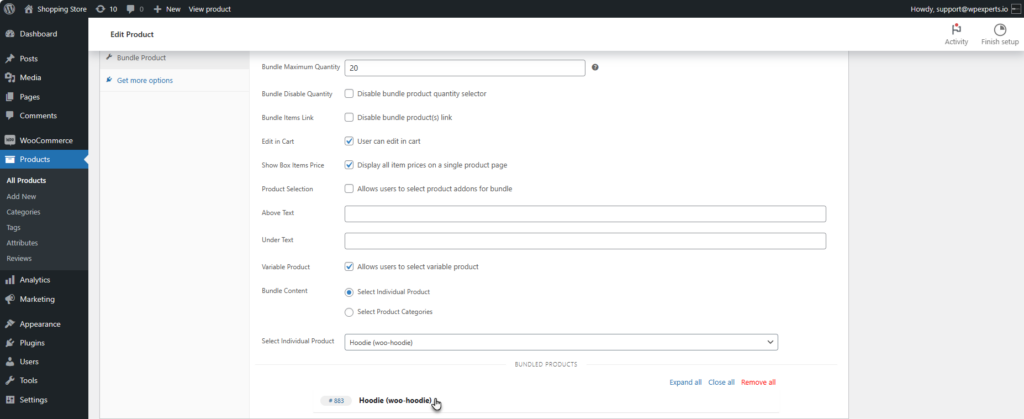Image resolution: width=1024 pixels, height=419 pixels.
Task: Check Allows users to select product addons
Action: pos(349,189)
